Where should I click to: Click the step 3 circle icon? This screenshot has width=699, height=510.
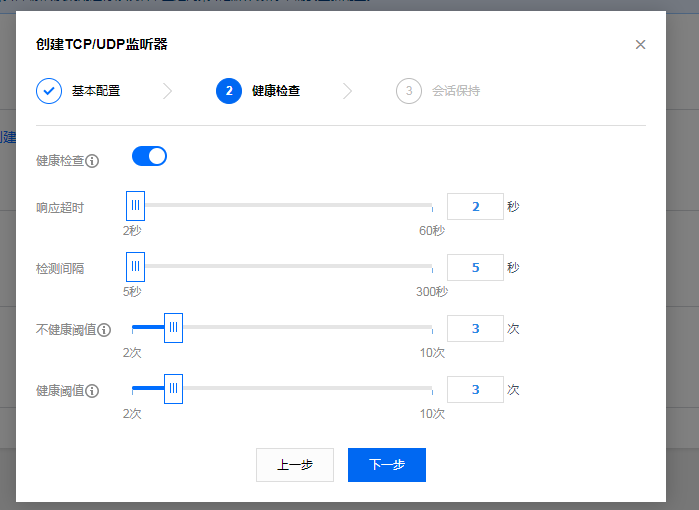coord(409,91)
